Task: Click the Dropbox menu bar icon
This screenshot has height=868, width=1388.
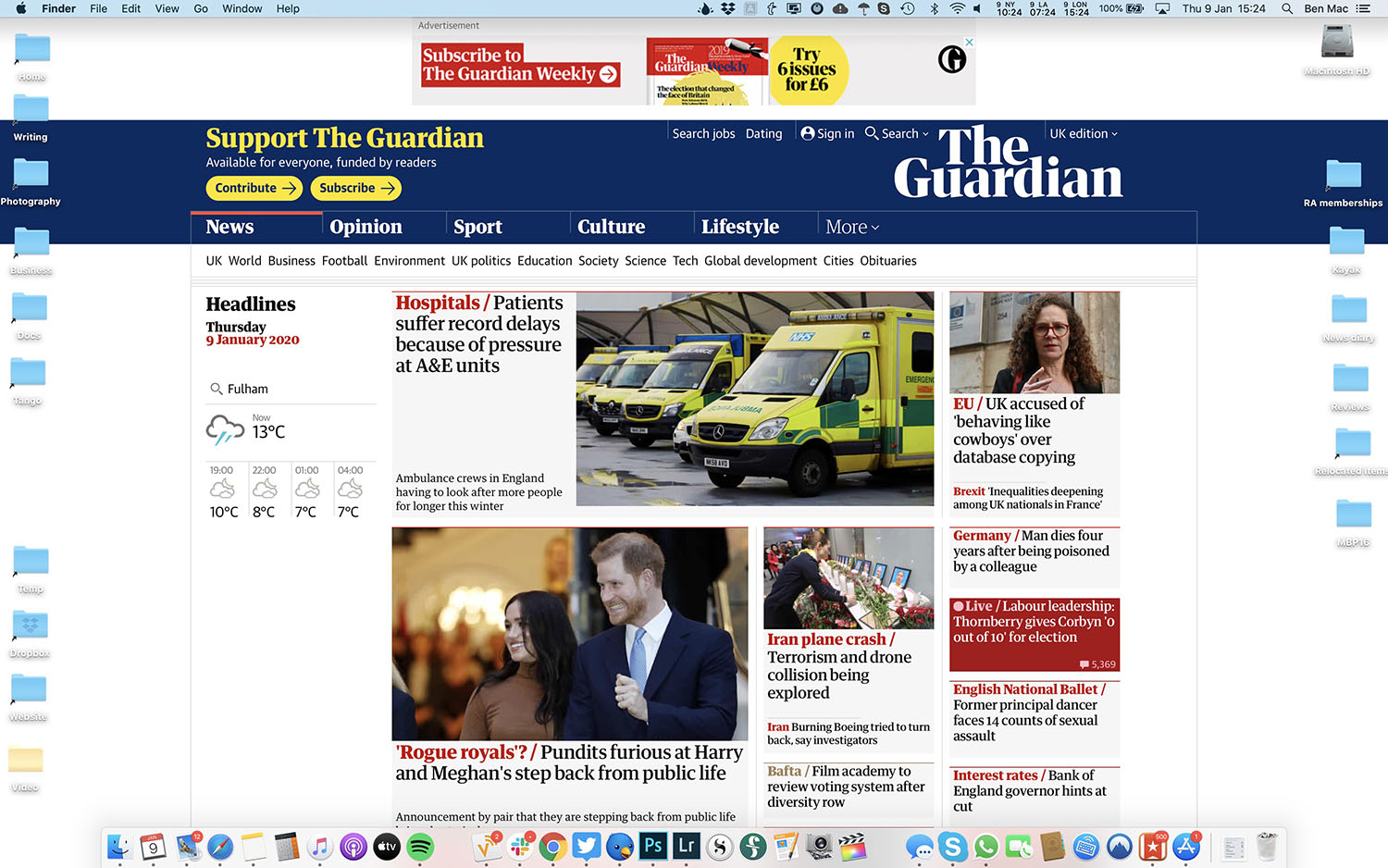Action: pos(728,8)
